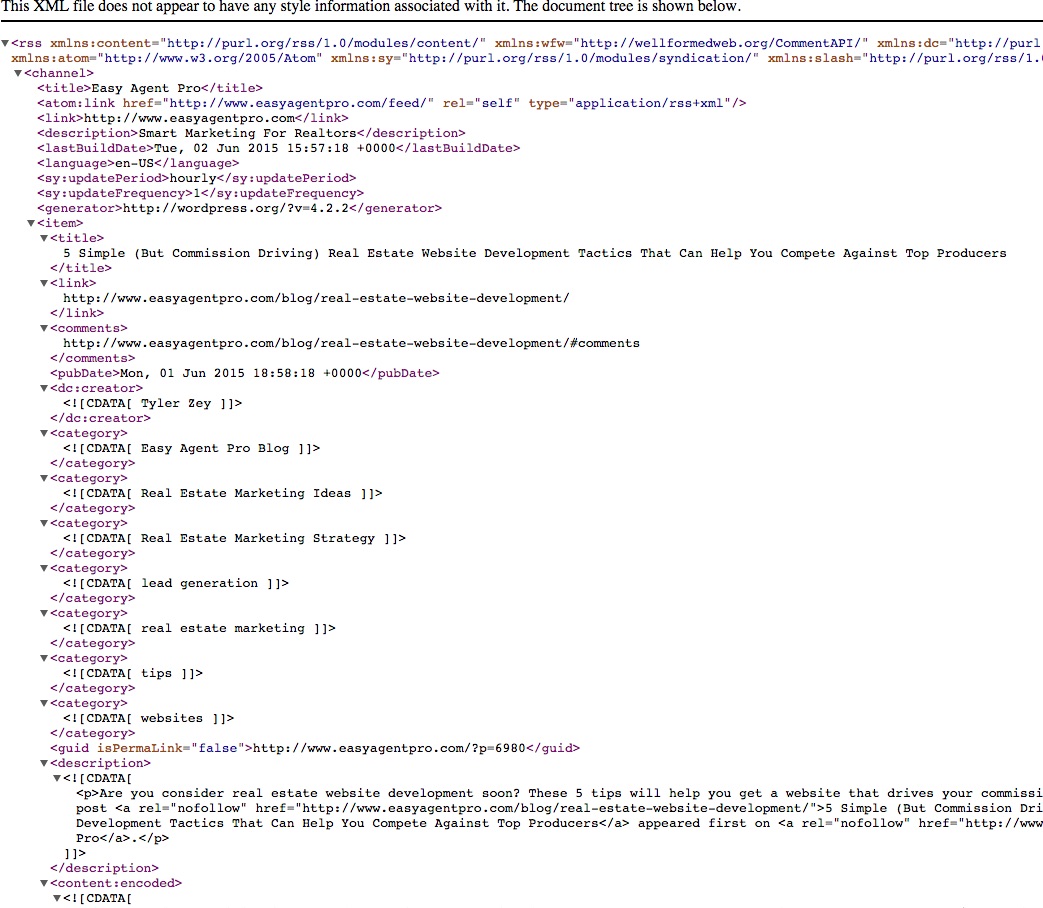Collapse the item's title node
The width and height of the screenshot is (1043, 908).
44,238
